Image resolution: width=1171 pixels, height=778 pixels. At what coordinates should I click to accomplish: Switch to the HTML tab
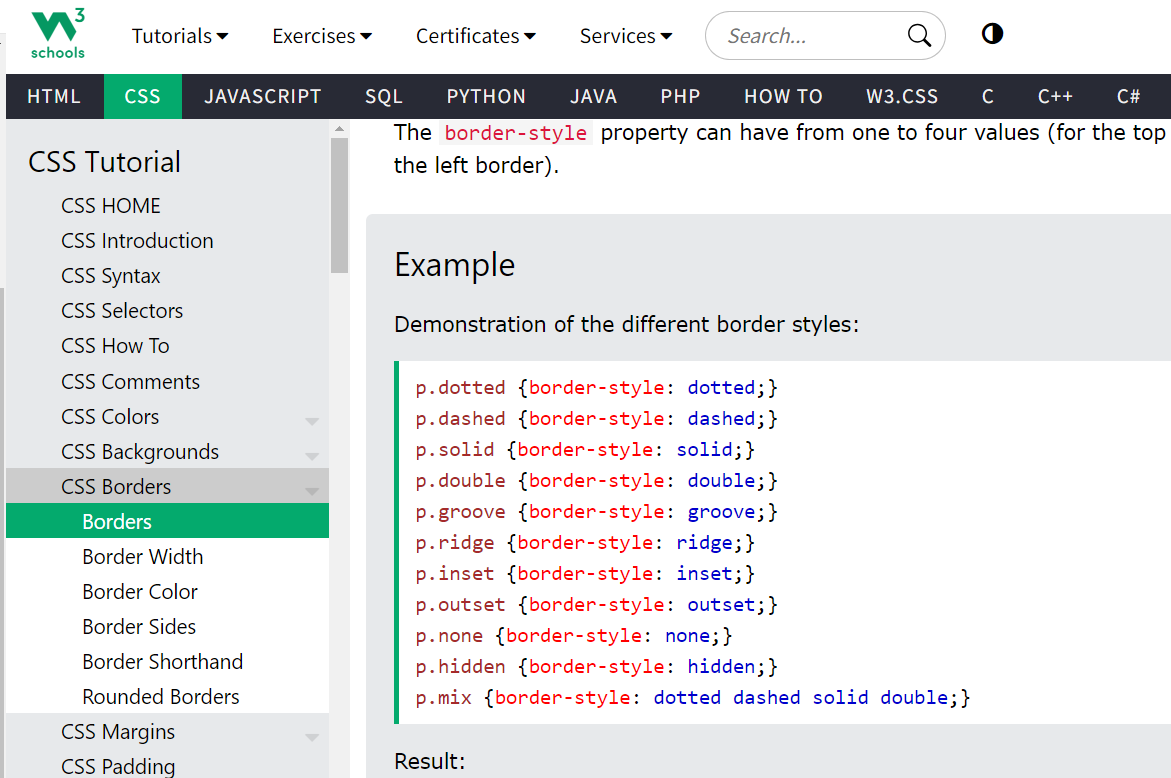pyautogui.click(x=54, y=96)
